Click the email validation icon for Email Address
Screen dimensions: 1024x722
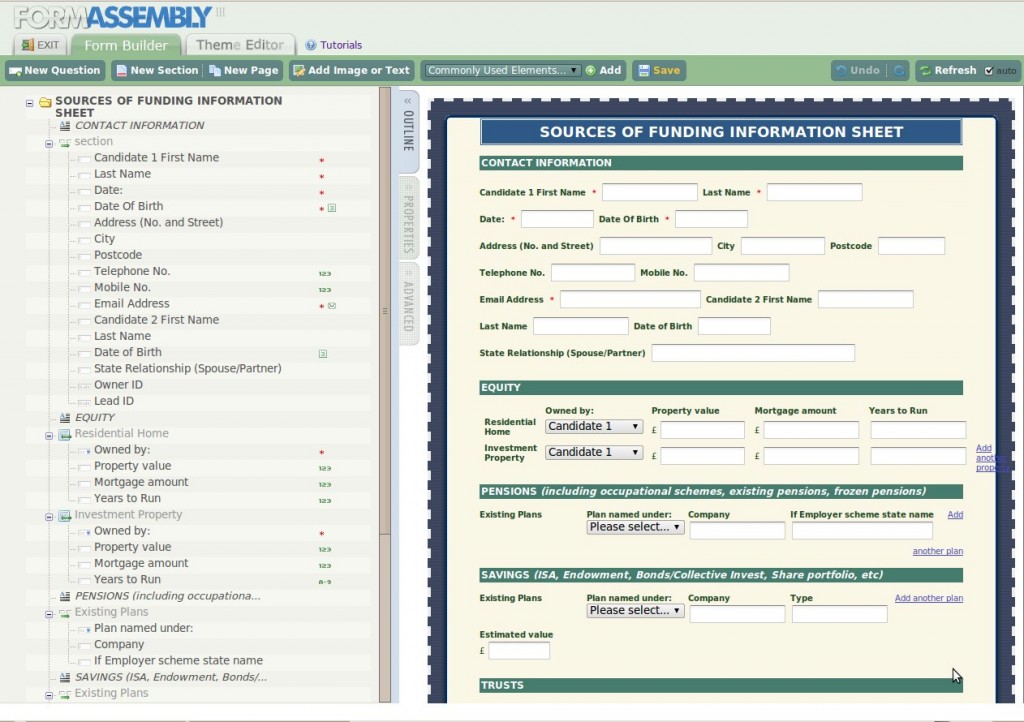click(x=332, y=306)
